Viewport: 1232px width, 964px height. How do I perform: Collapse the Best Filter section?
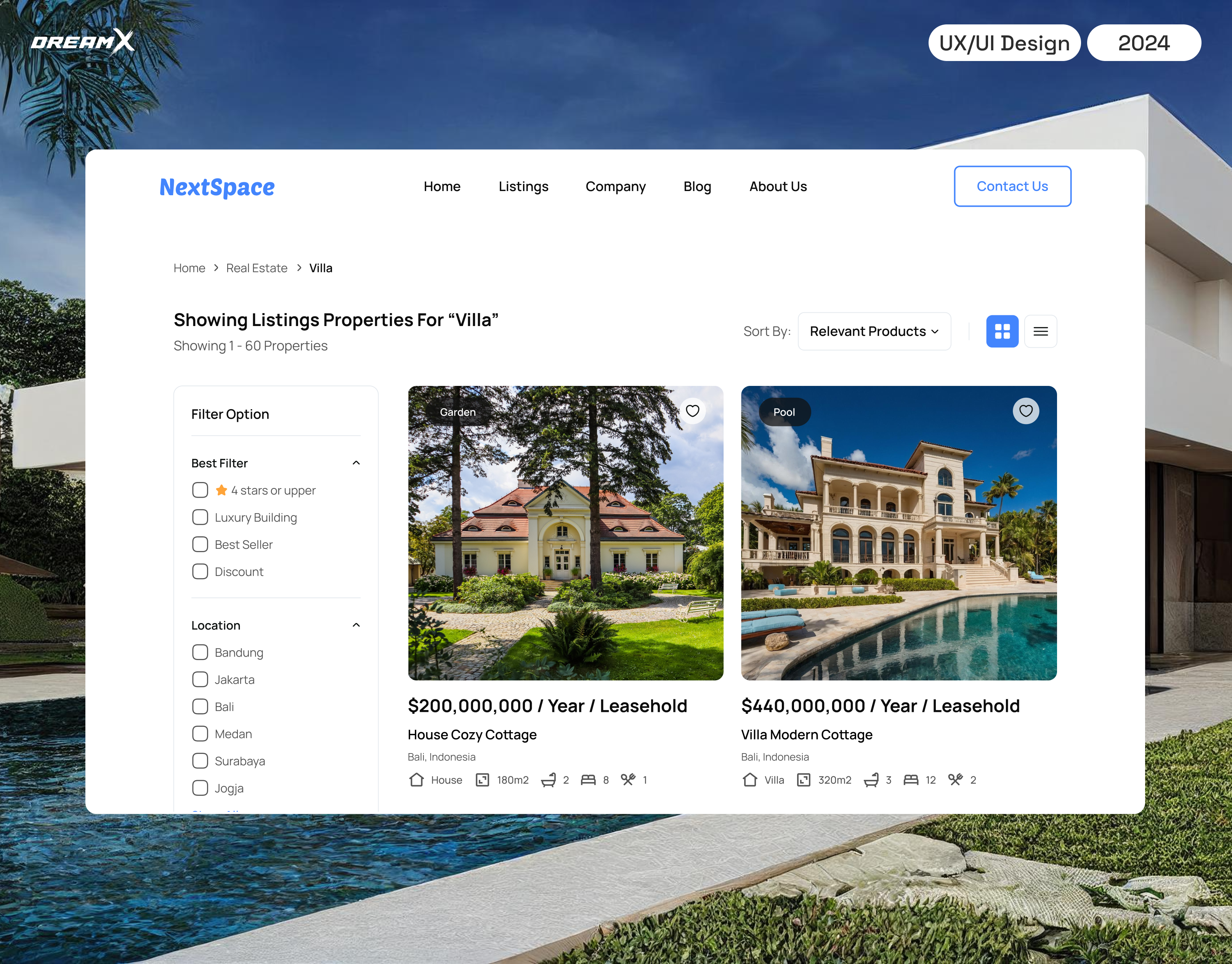coord(356,462)
